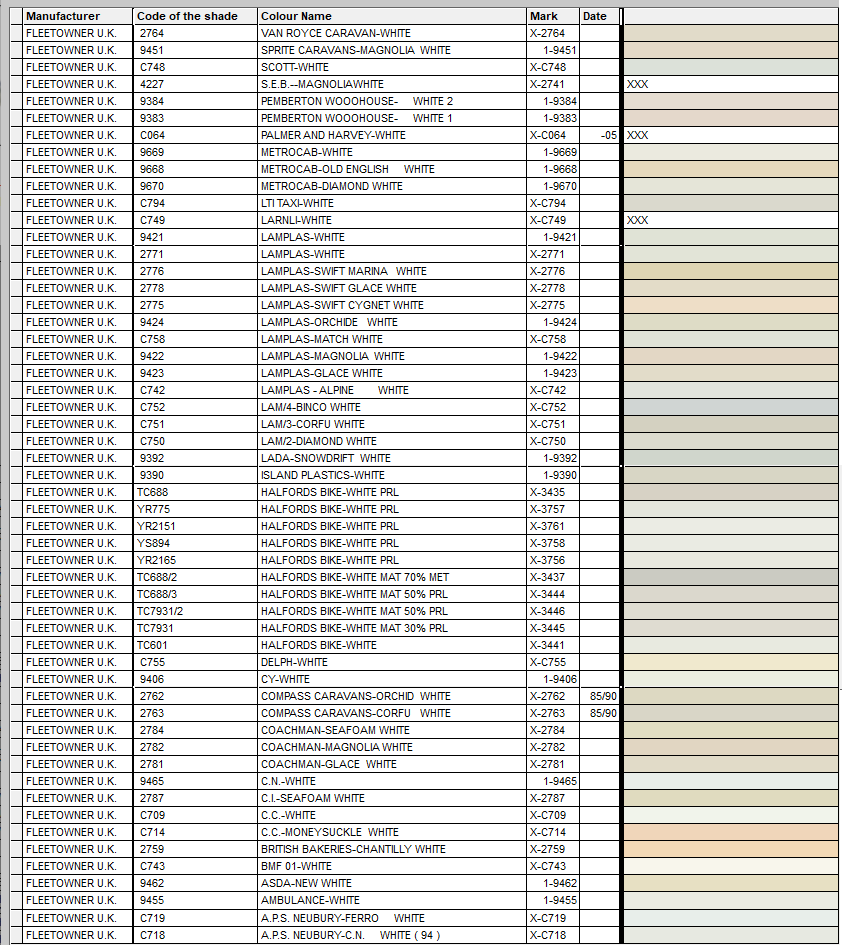Pick the LAM/4-BINCO WHITE colour swatch

pos(731,407)
